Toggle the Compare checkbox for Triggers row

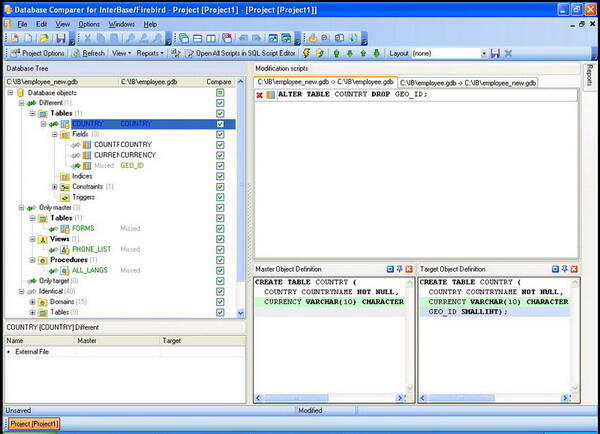coord(220,197)
